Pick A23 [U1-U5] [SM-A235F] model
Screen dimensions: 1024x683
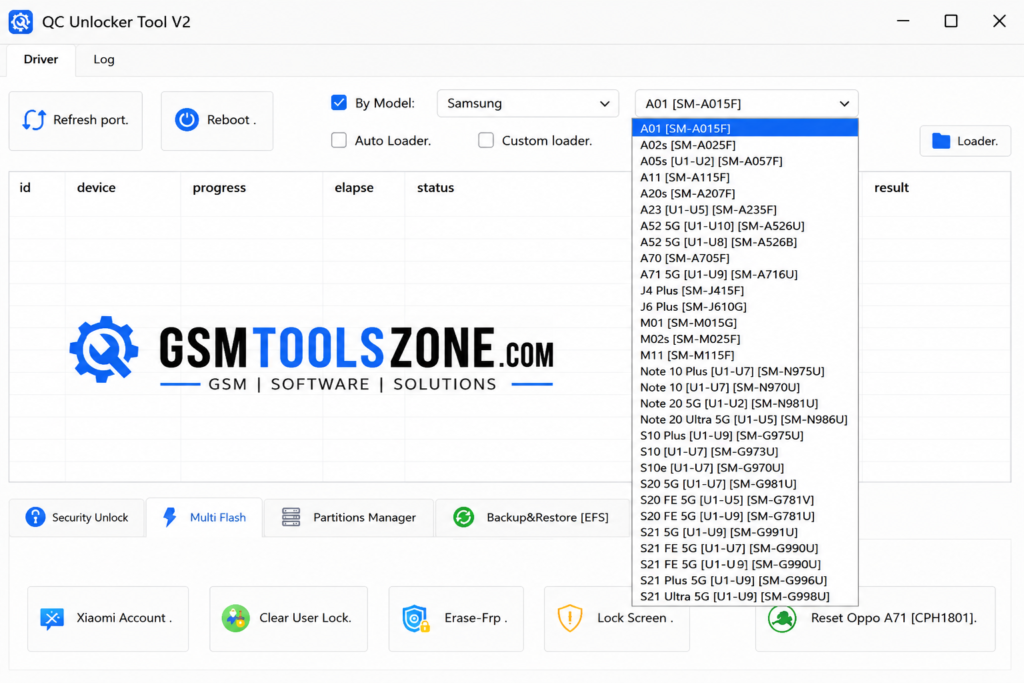coord(745,210)
